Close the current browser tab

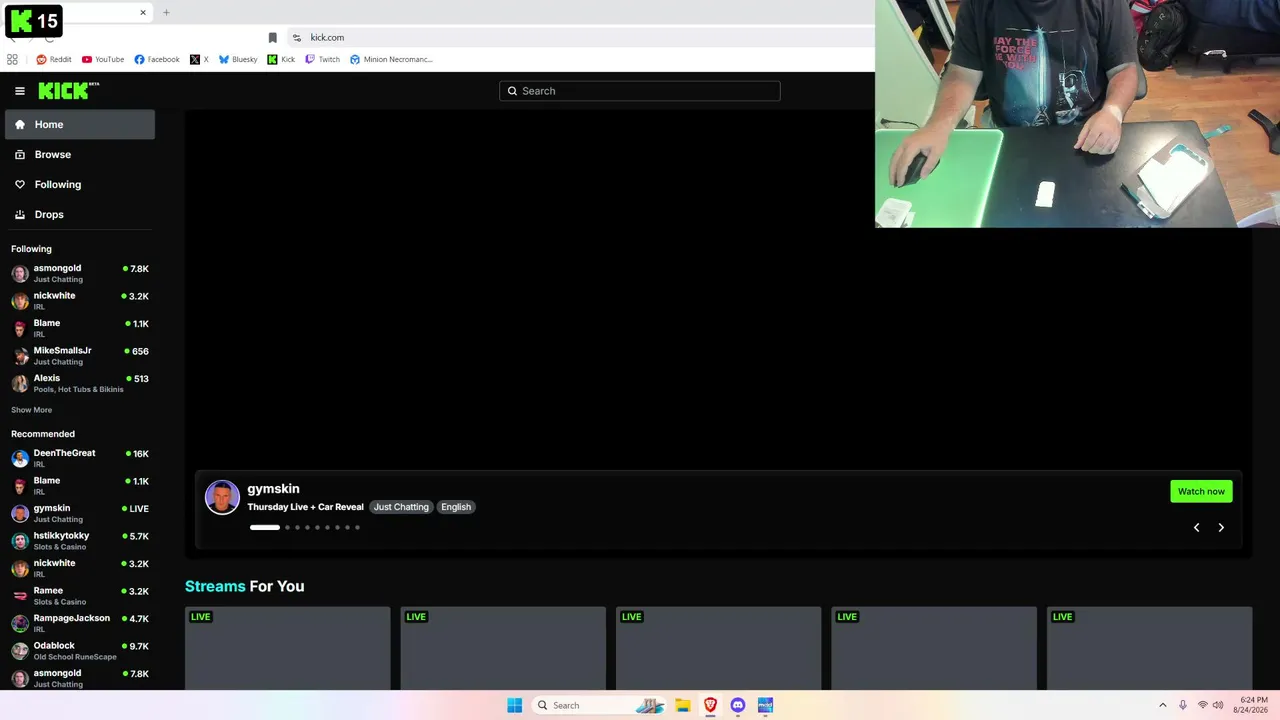143,13
